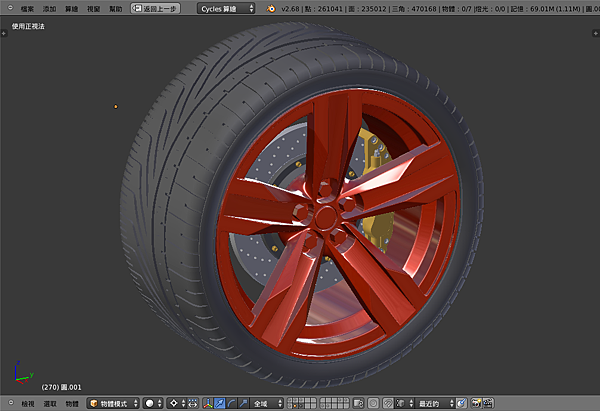Click the XYZ axis indicator in viewport corner
The height and width of the screenshot is (411, 600).
[24, 373]
